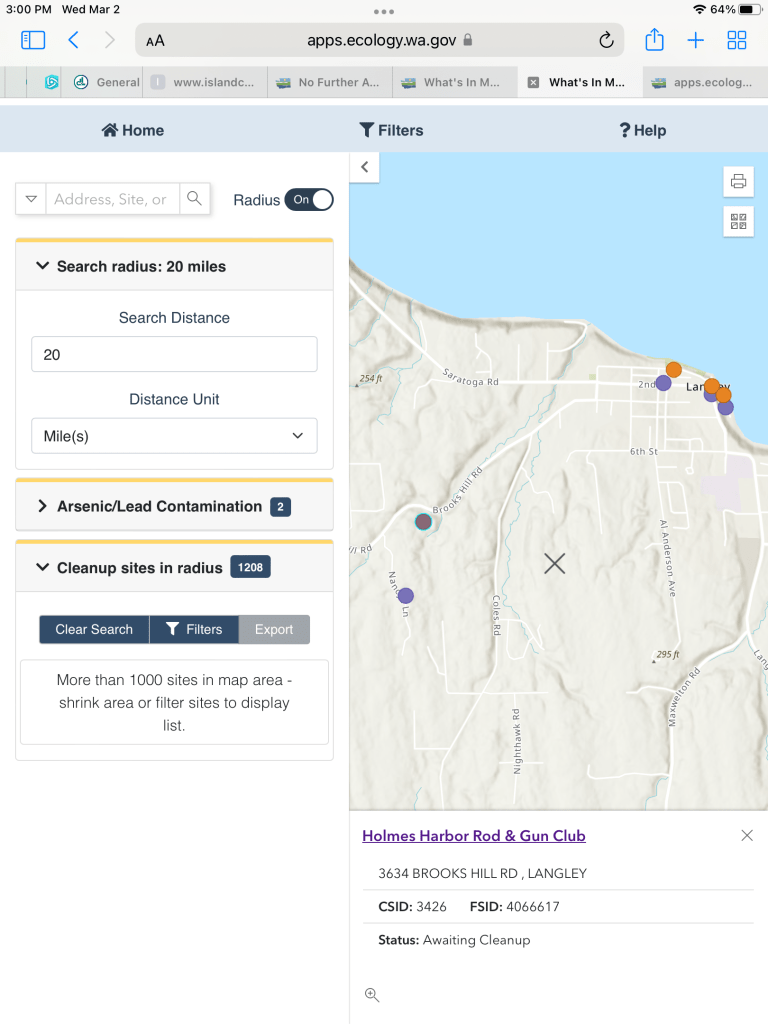This screenshot has width=768, height=1024.
Task: Open the Filters menu in top bar
Action: pos(391,130)
